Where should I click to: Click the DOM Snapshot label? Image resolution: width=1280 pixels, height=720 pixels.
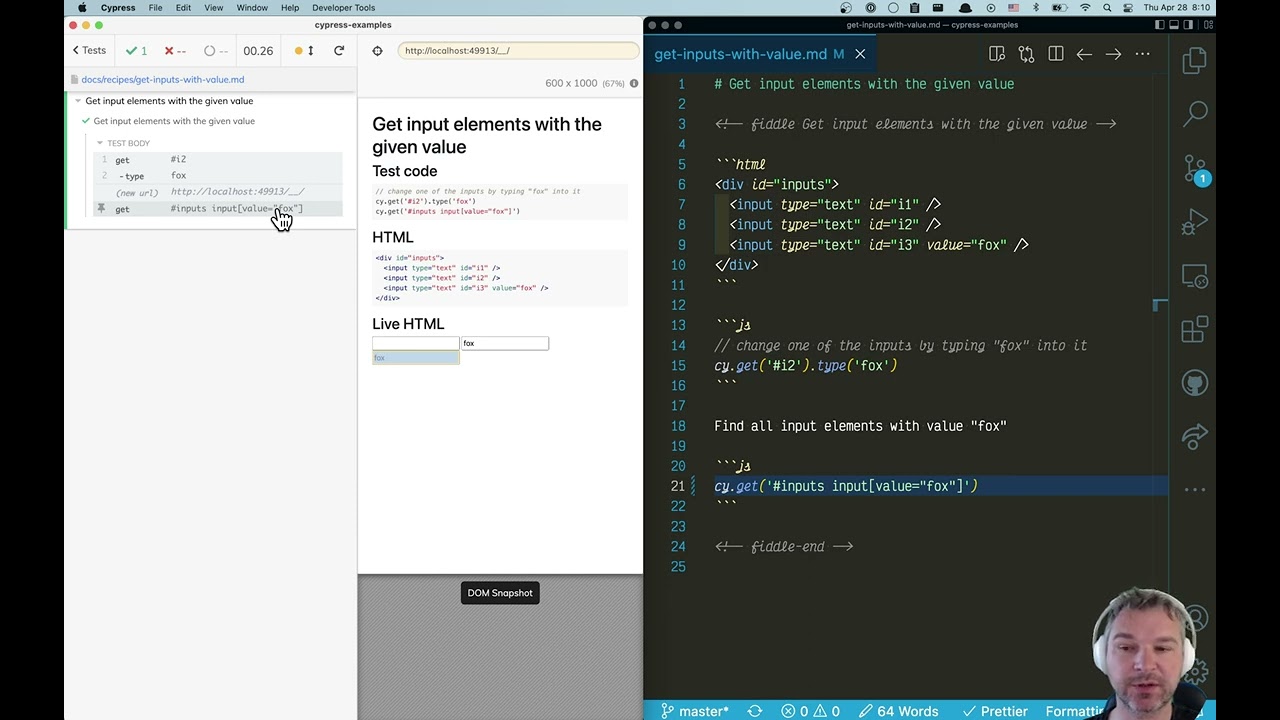coord(500,593)
